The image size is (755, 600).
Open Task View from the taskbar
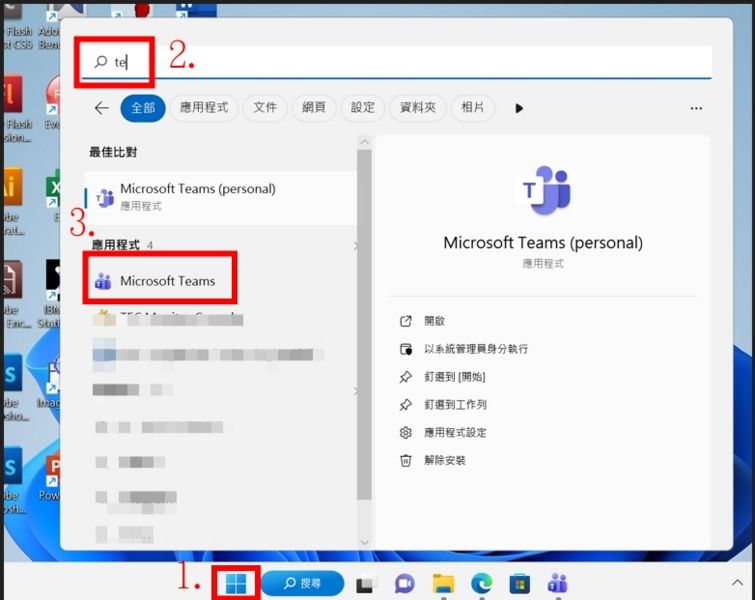365,584
